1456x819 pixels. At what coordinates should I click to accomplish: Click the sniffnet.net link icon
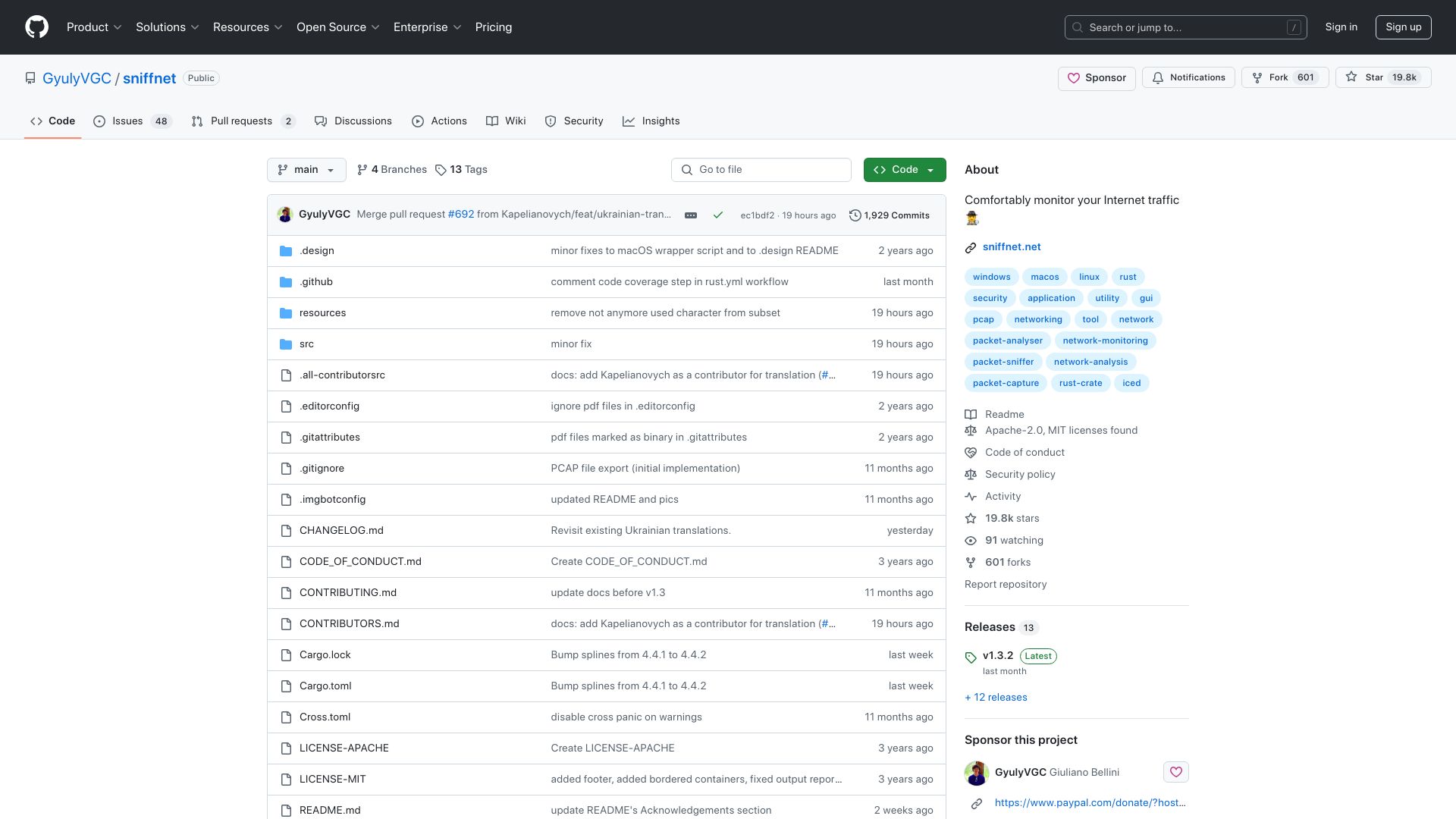[971, 247]
